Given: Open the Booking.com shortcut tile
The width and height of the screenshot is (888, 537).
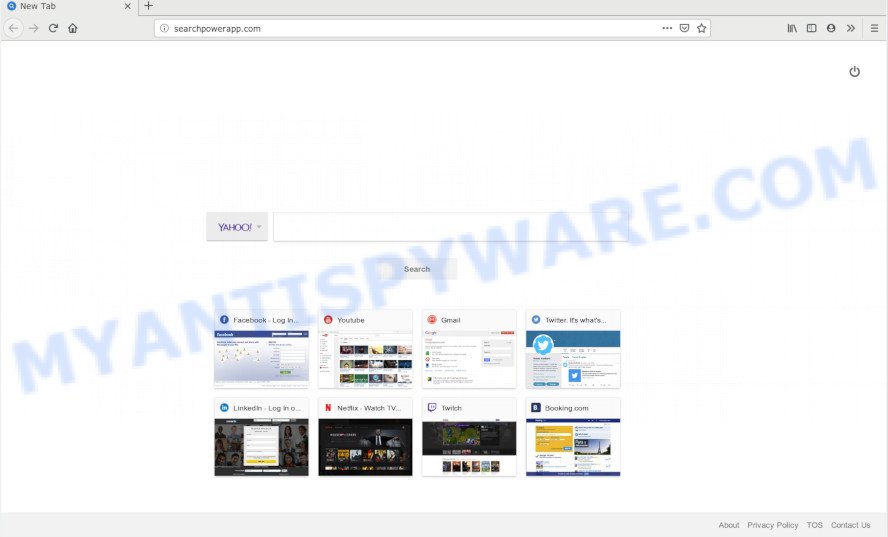Looking at the screenshot, I should 573,437.
